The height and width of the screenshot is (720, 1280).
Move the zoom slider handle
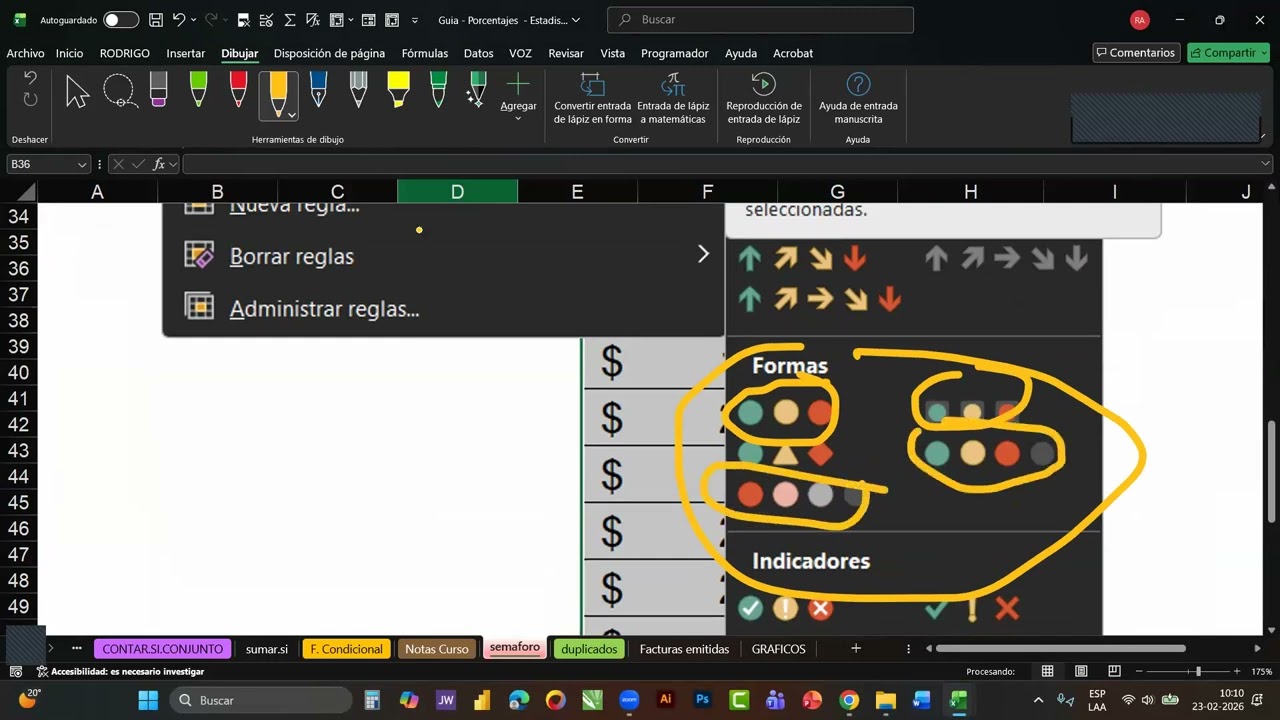[x=1198, y=671]
